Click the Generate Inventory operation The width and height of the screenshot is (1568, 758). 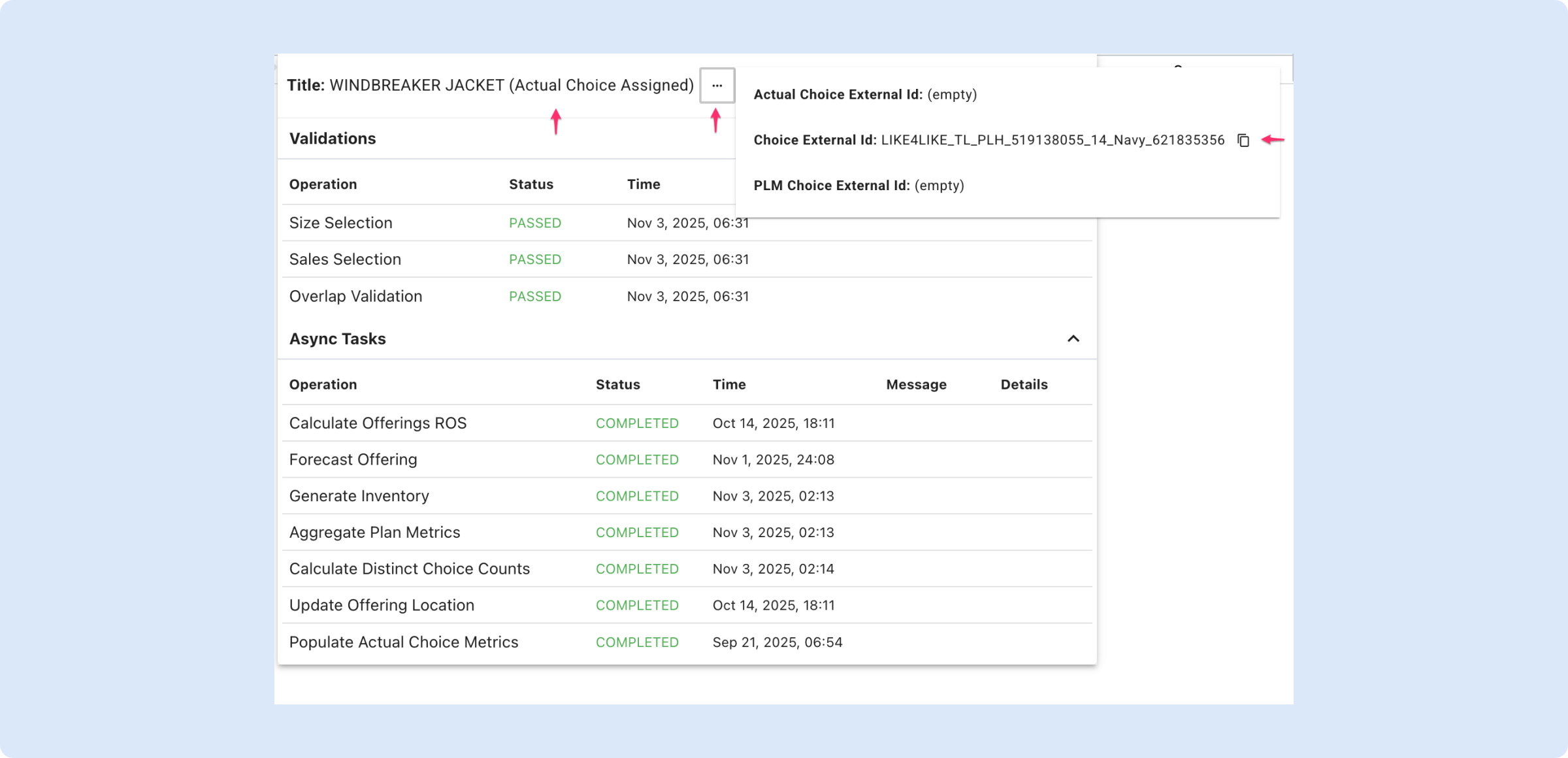359,496
